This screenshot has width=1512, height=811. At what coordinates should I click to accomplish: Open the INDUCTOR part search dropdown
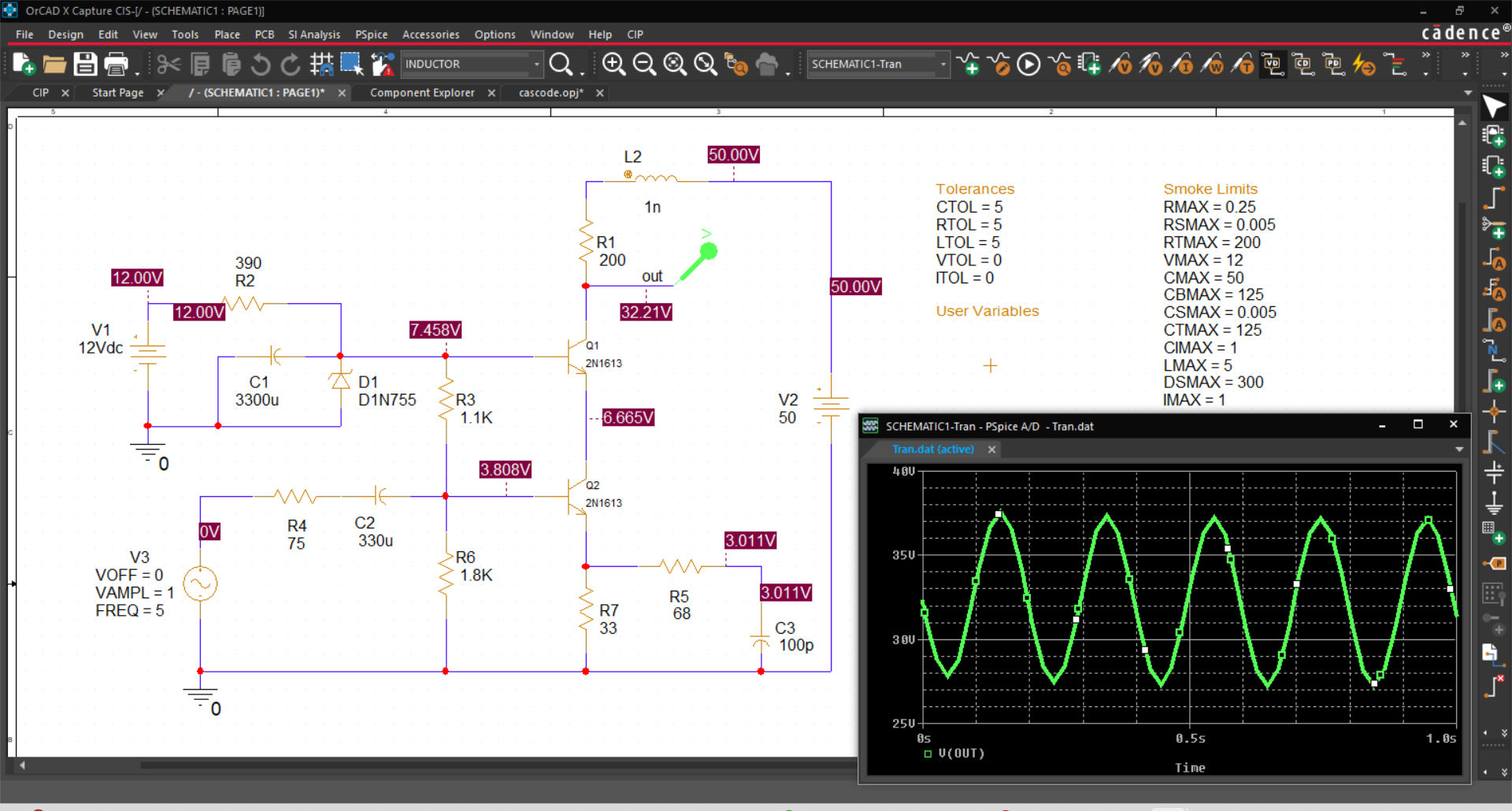click(536, 64)
